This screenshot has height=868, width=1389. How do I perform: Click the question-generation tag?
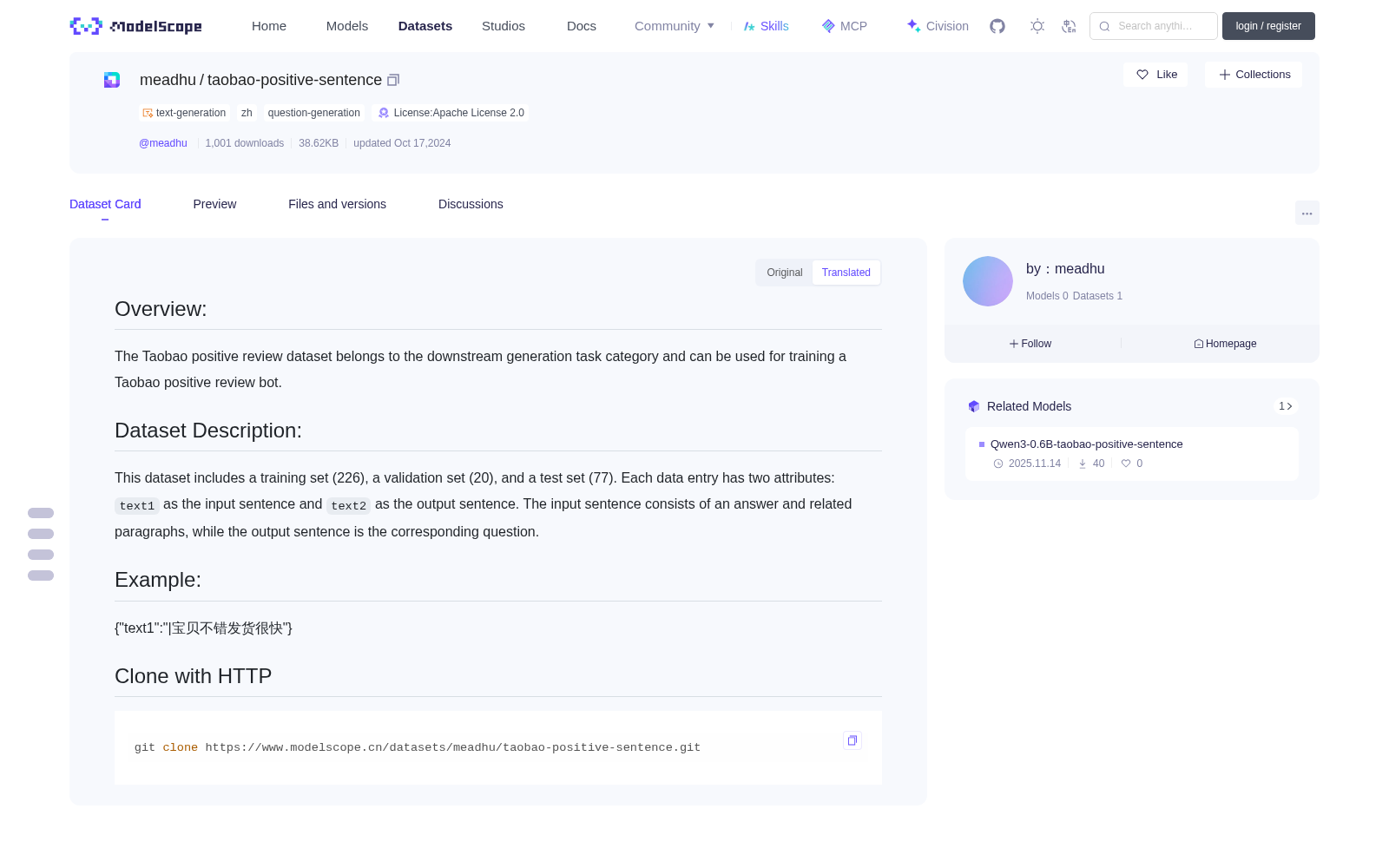tap(313, 113)
